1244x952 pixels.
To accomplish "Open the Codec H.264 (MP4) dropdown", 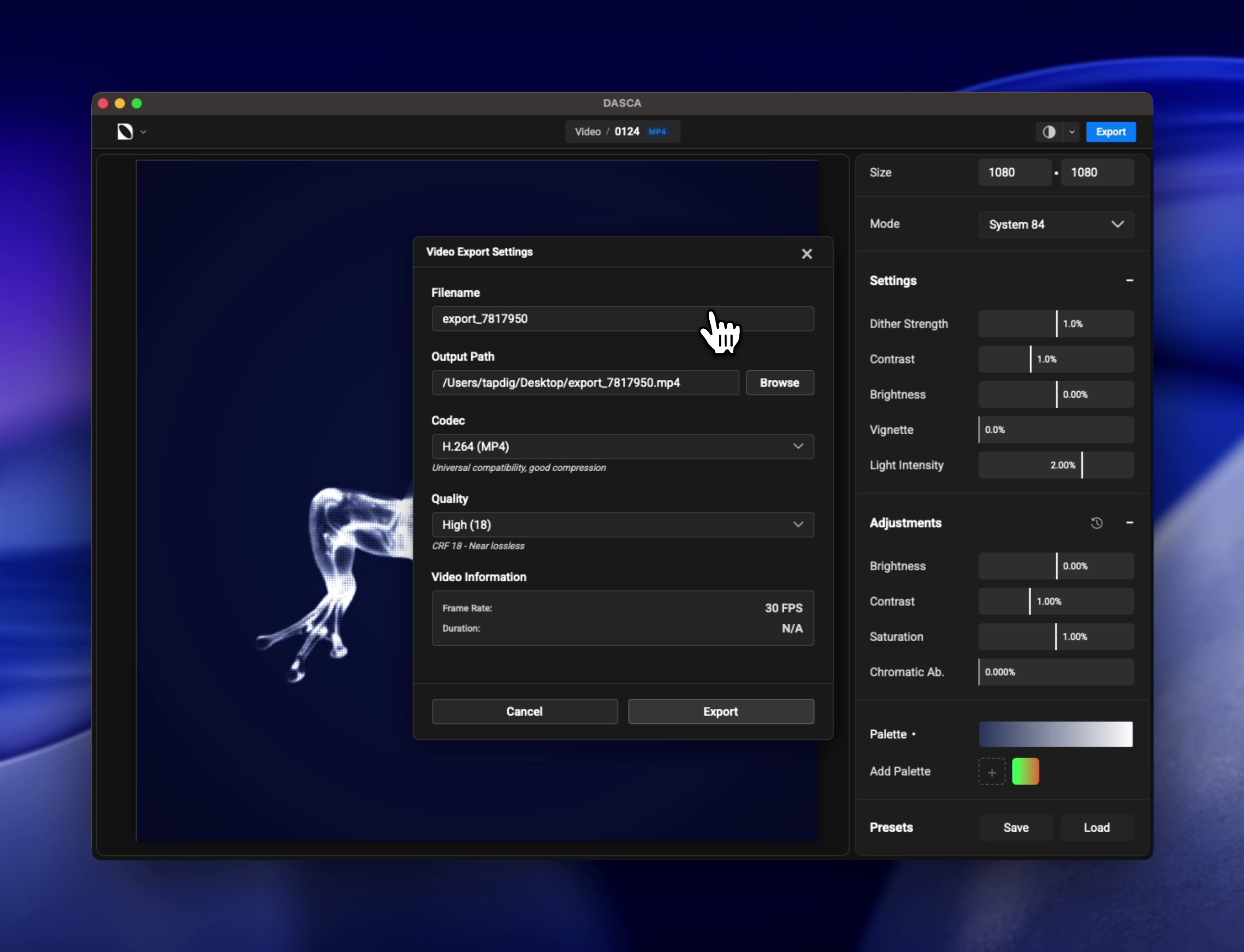I will 622,446.
